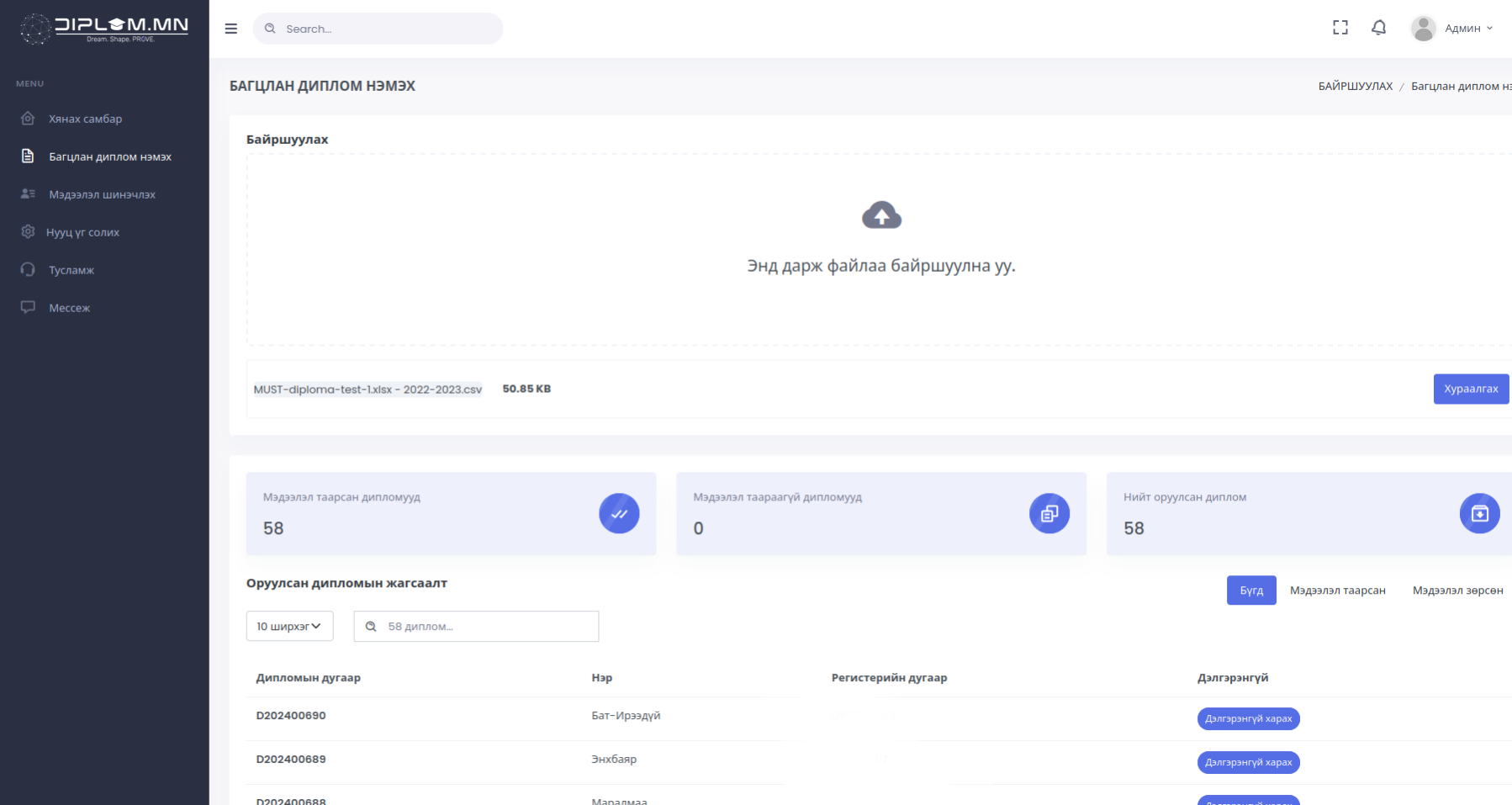Screen dimensions: 1512x805
Task: Click the Регистерийн дугаар column header
Action: tap(889, 677)
